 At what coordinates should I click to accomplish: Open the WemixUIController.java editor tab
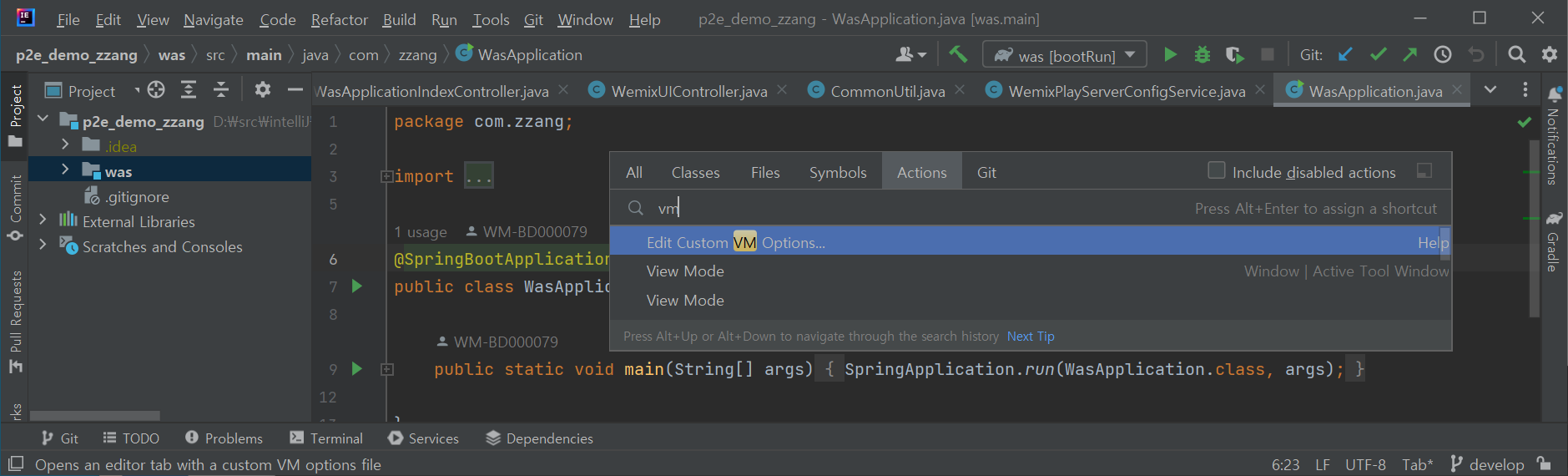click(x=689, y=91)
